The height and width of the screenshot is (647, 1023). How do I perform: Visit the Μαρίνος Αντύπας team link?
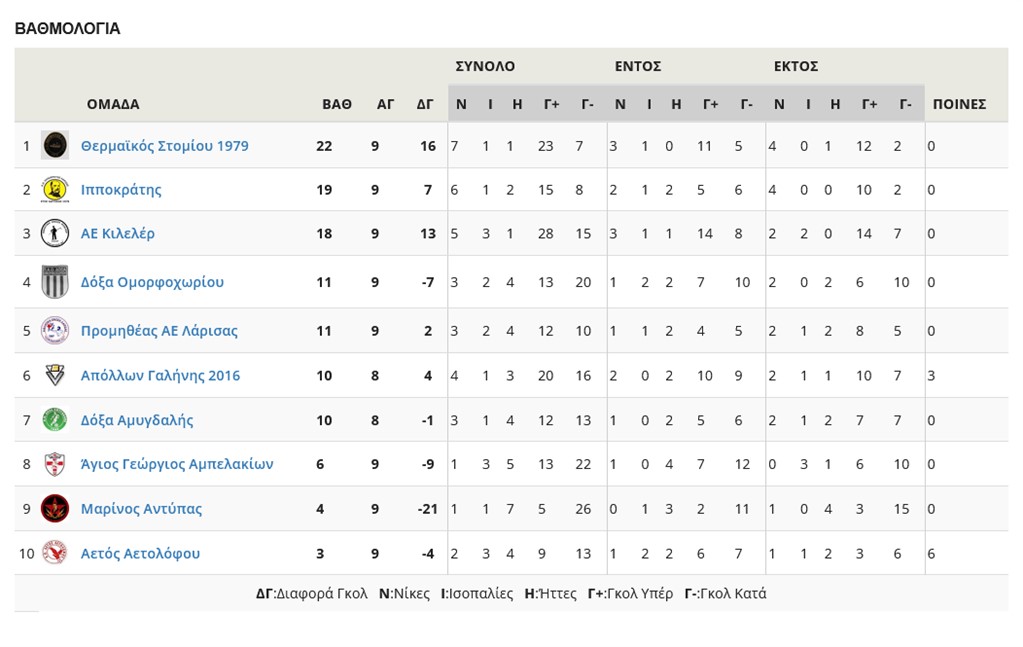tap(141, 509)
